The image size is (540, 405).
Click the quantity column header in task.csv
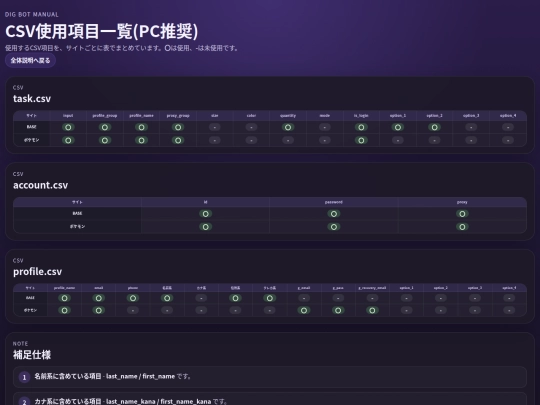point(288,116)
